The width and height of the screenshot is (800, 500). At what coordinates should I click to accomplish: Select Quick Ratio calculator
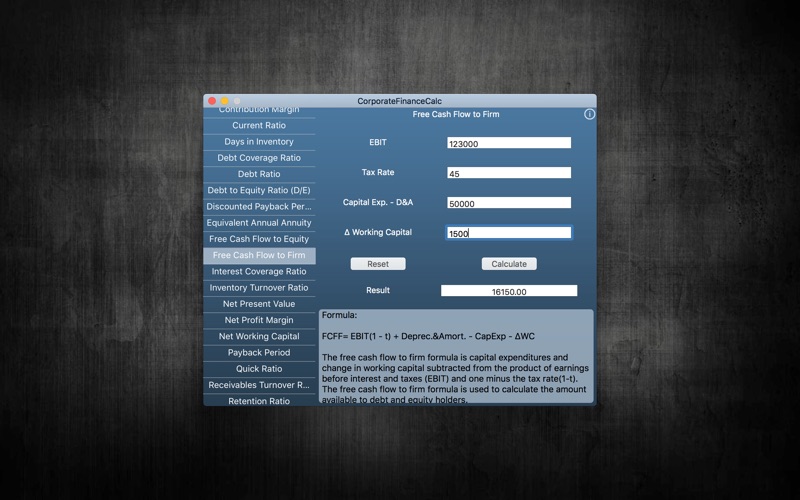(259, 369)
